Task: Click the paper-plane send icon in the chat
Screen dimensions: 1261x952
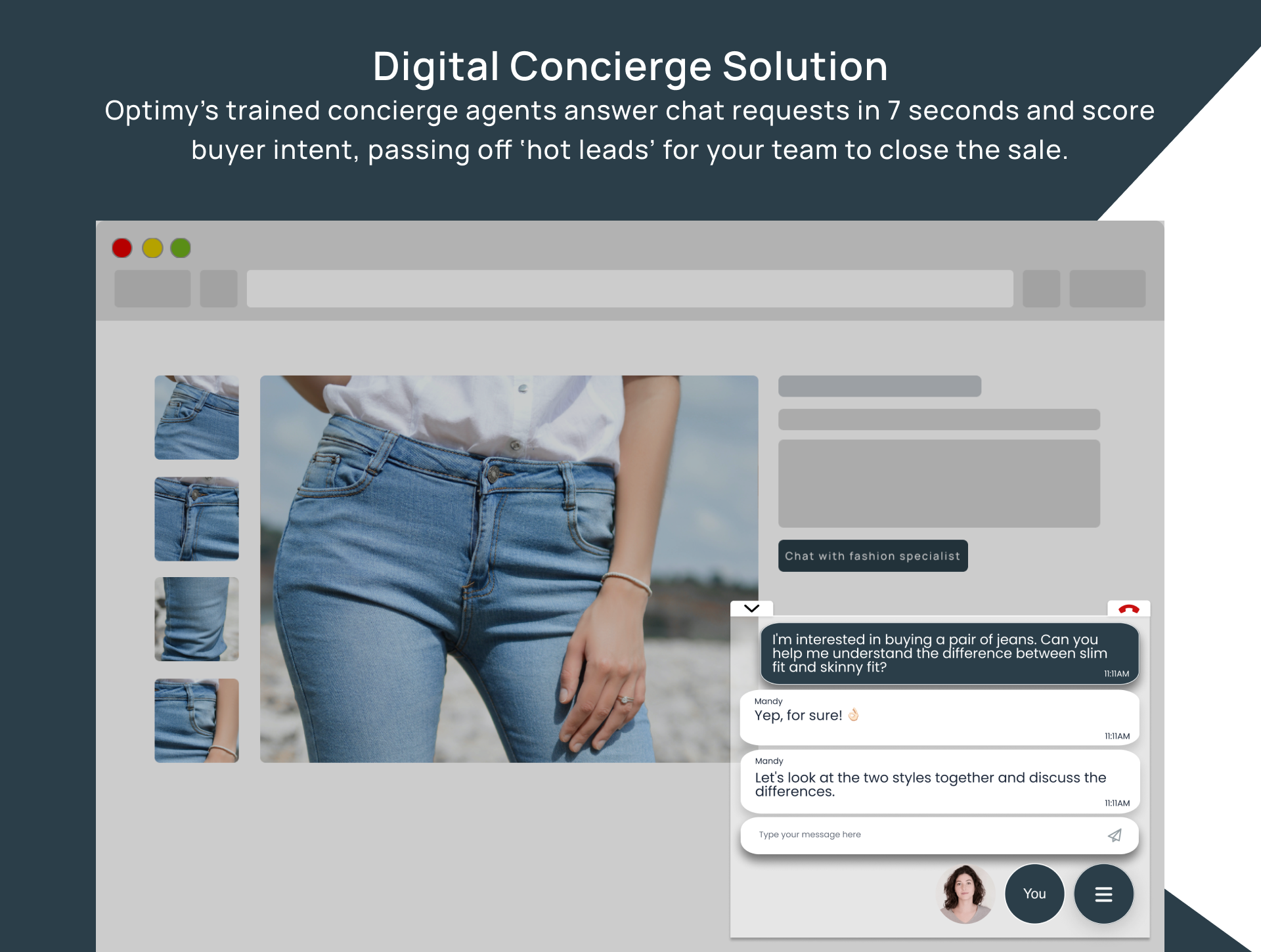Action: [x=1115, y=834]
